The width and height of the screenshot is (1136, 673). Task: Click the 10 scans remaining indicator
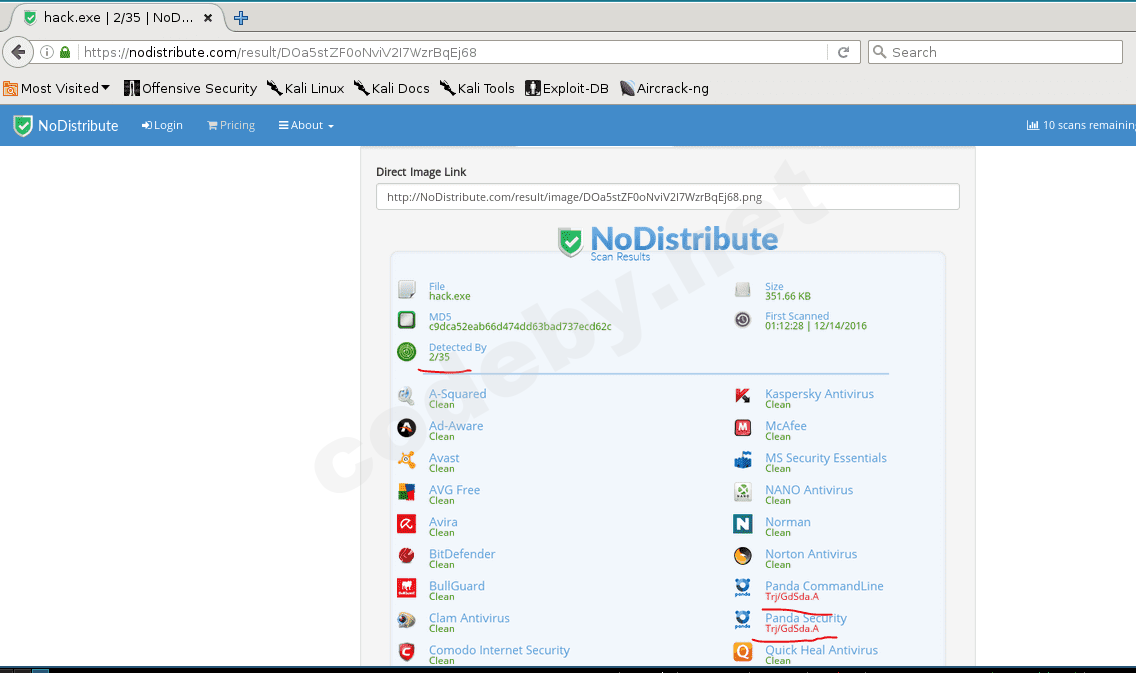coord(1081,125)
